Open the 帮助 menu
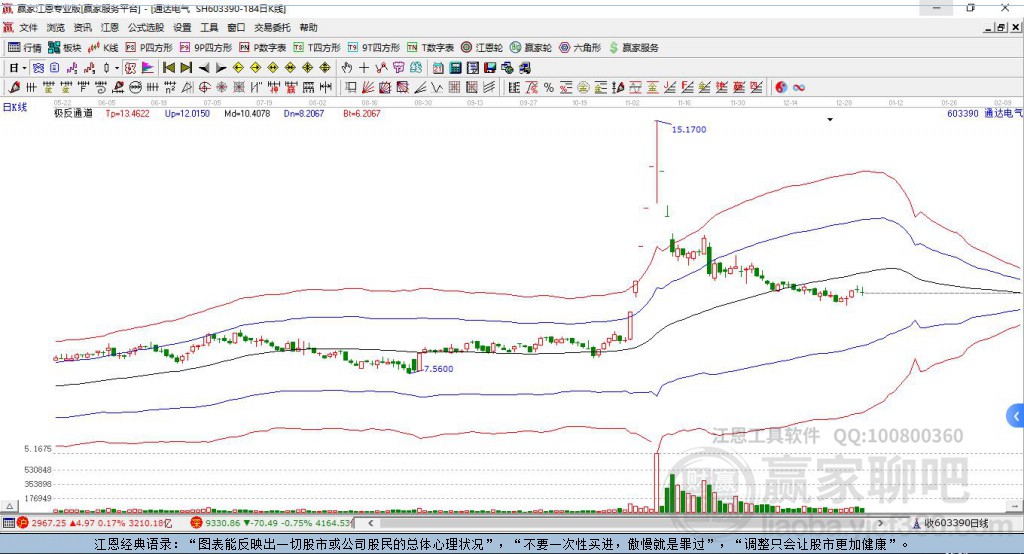The height and width of the screenshot is (554, 1024). pos(308,27)
